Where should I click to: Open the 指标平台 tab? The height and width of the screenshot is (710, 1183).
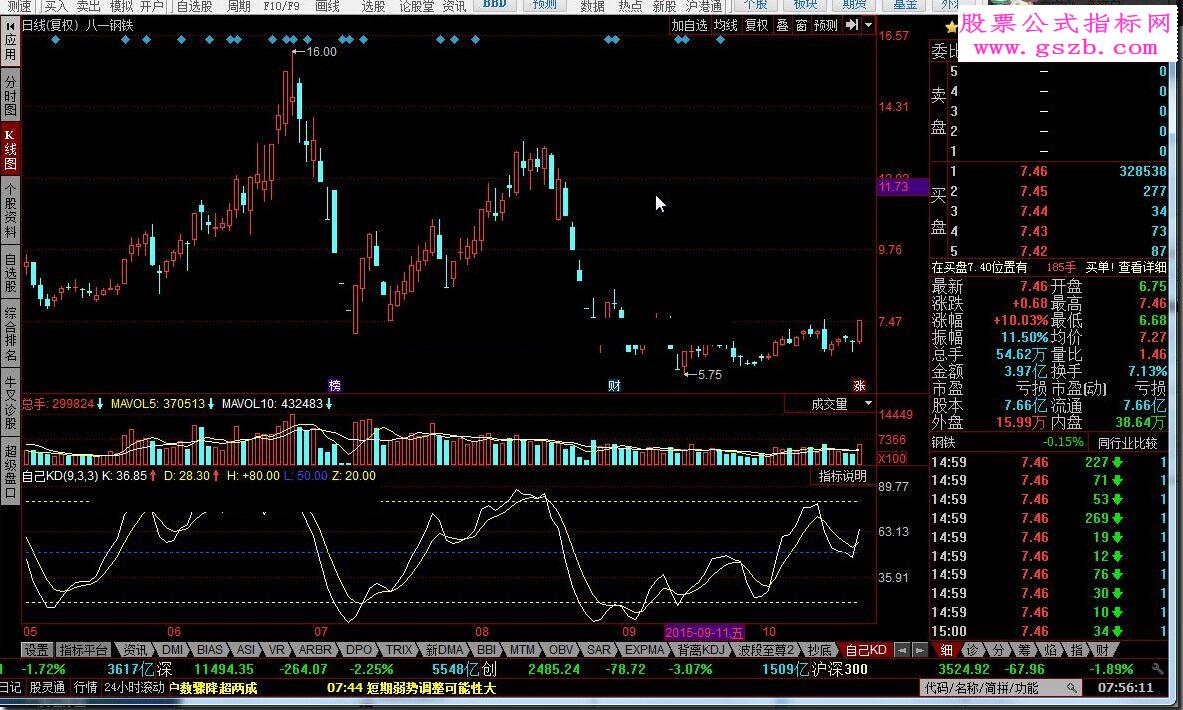84,650
